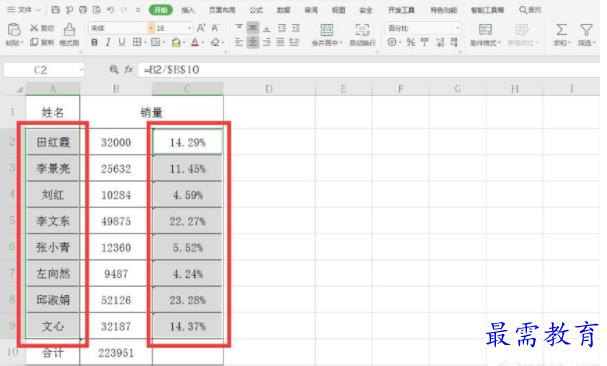Click the Copy (复制) icon

click(x=34, y=42)
